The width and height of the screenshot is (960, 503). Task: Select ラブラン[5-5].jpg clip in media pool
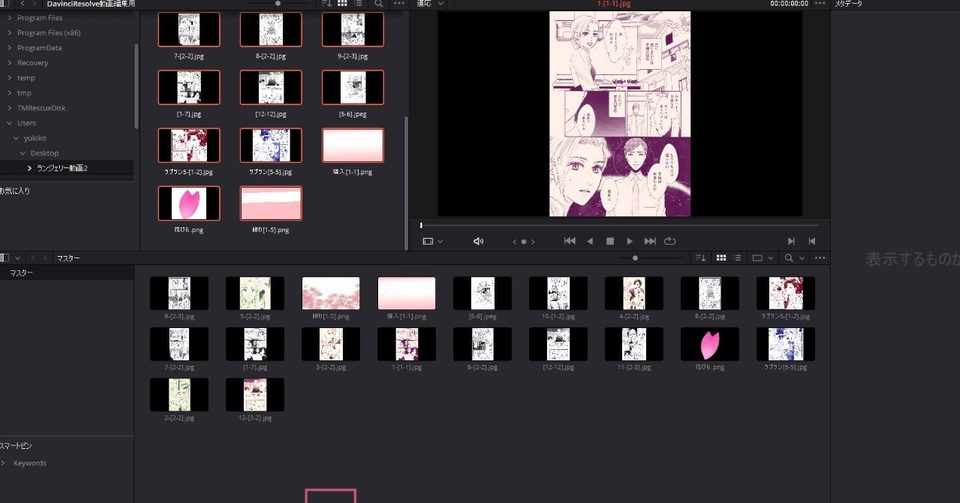tap(786, 344)
